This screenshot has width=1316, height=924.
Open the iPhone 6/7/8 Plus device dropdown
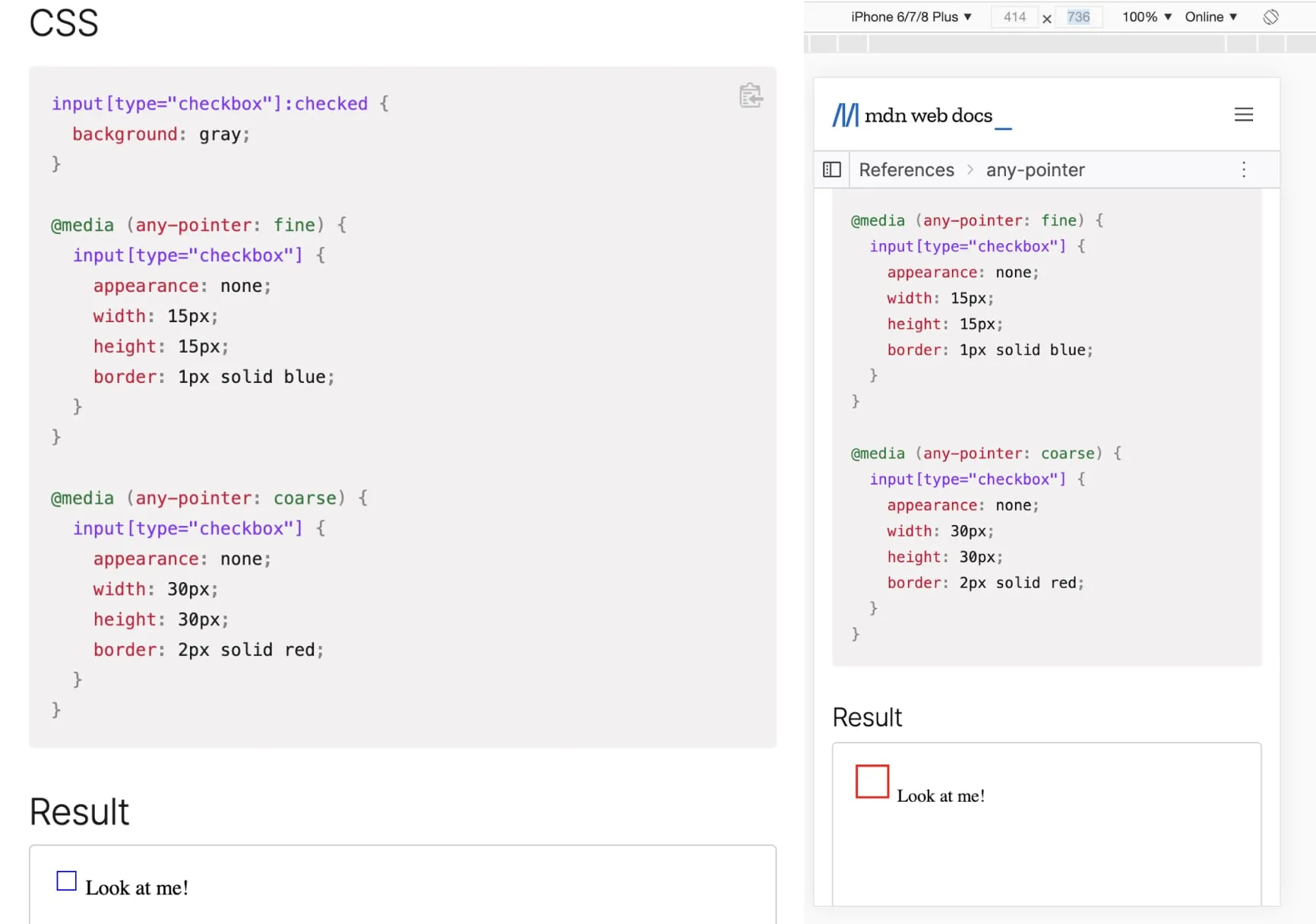[x=910, y=17]
